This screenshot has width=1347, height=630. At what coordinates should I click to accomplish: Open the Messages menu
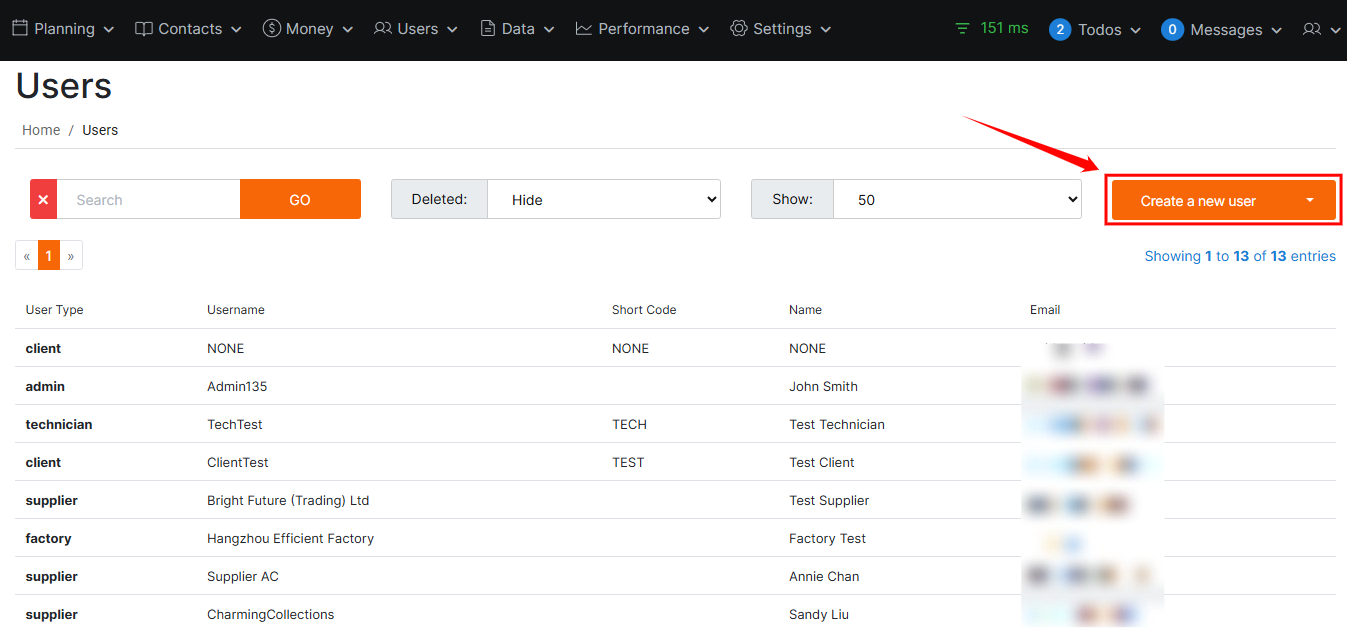tap(1221, 30)
